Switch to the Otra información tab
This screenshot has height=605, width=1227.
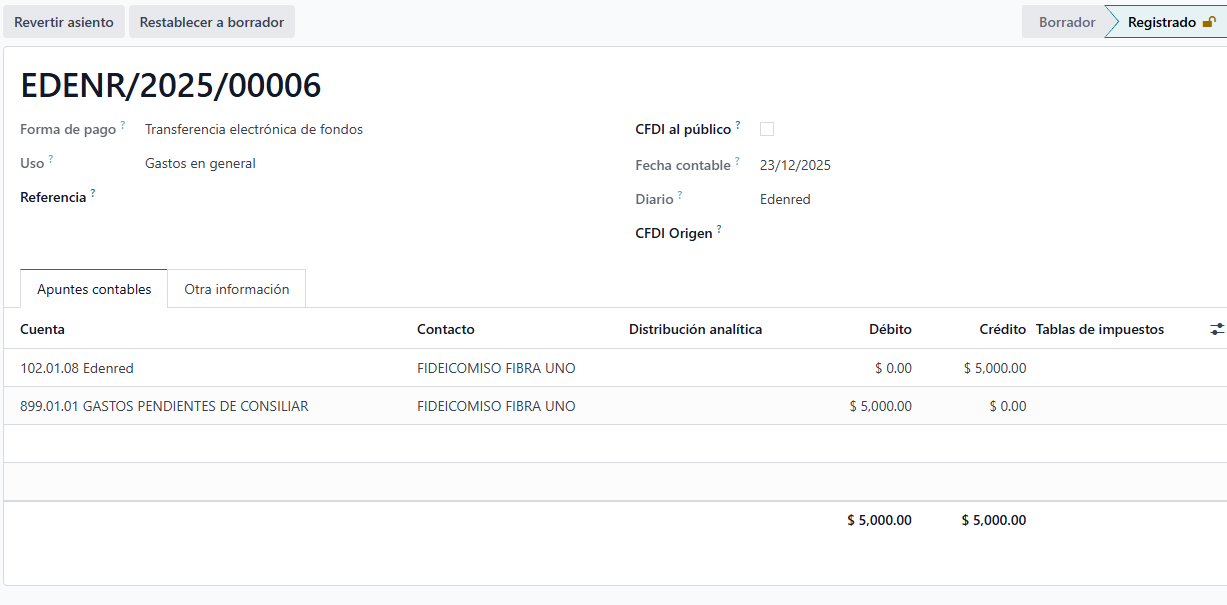(236, 288)
